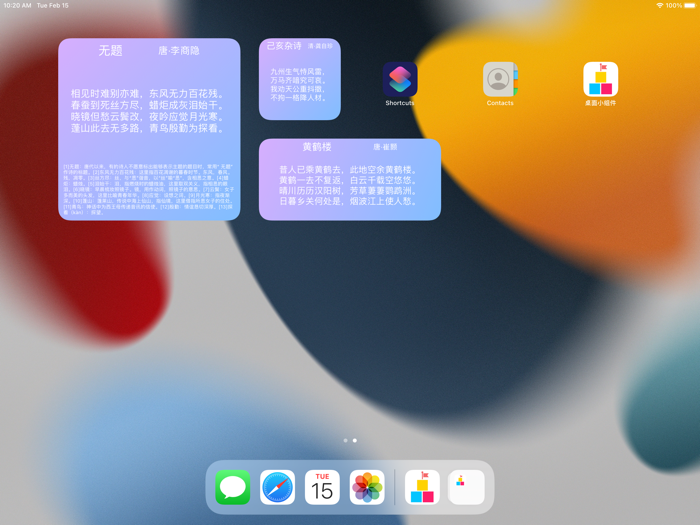Tap the line 昔人已乘黄鹤去
Screen dimensions: 700x525
click(x=312, y=170)
